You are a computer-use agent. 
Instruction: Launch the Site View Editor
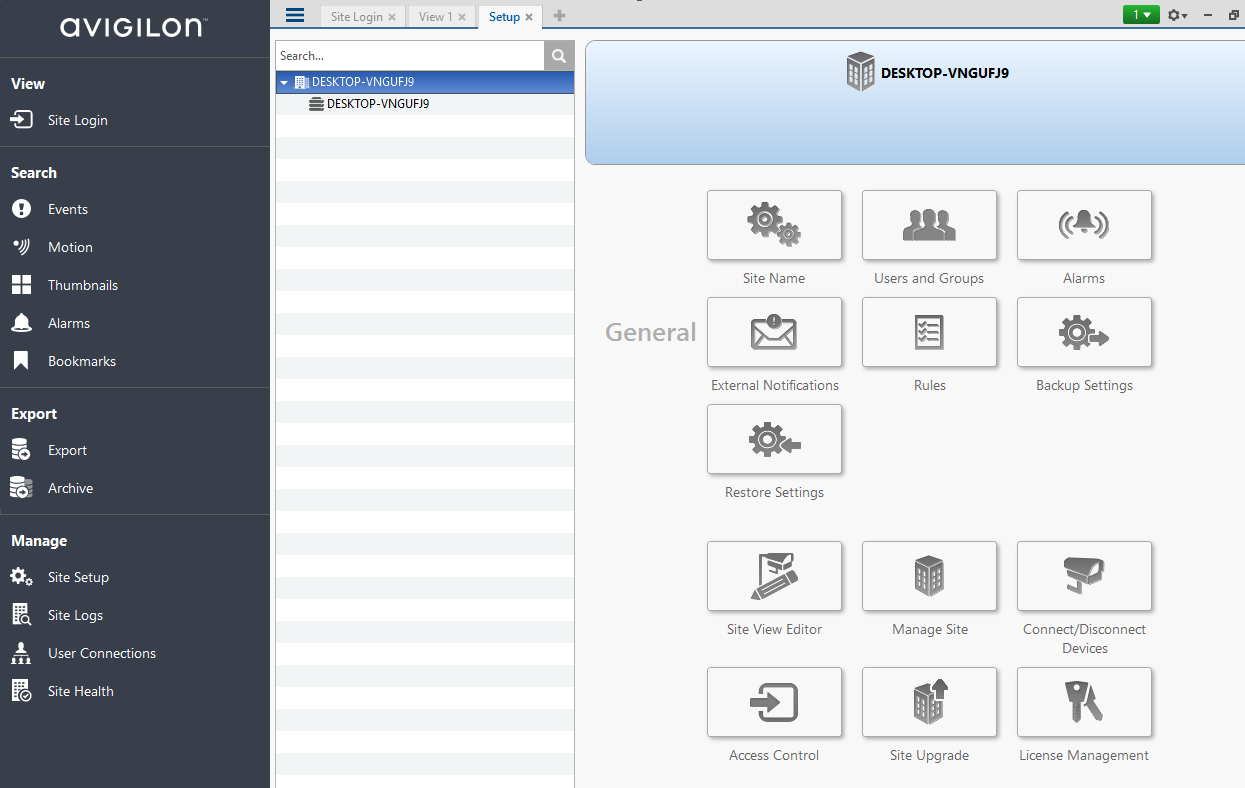pyautogui.click(x=774, y=576)
